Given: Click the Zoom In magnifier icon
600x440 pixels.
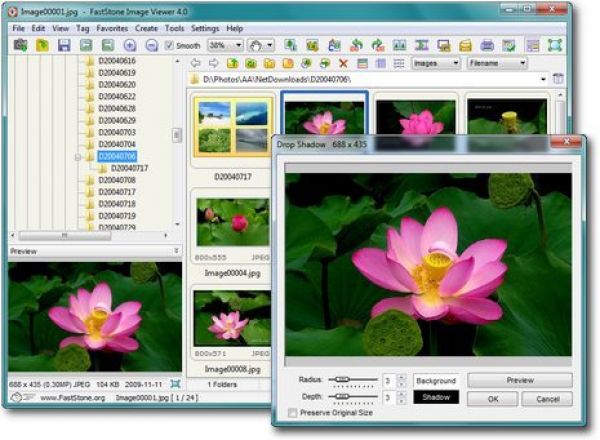Looking at the screenshot, I should (130, 46).
